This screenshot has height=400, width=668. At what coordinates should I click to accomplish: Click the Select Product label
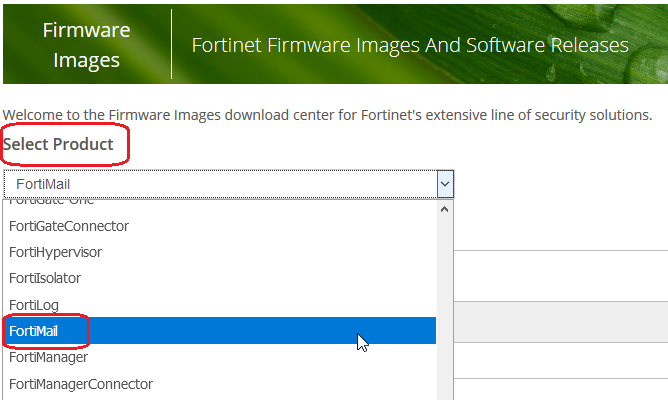58,145
